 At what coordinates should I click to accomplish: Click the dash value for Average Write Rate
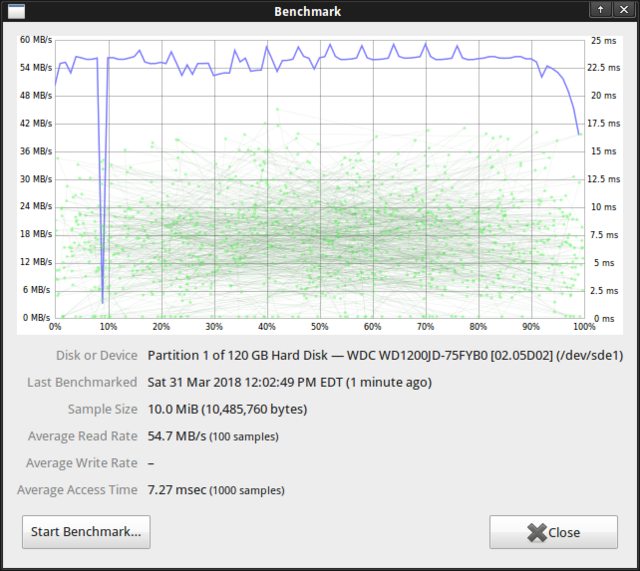151,463
